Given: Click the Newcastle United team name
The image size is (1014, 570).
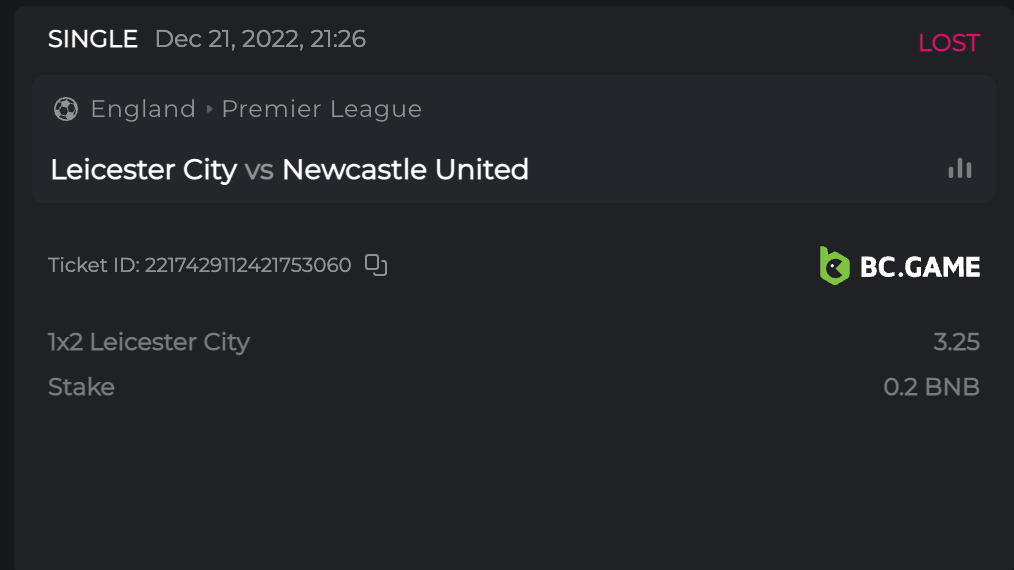Looking at the screenshot, I should point(405,170).
